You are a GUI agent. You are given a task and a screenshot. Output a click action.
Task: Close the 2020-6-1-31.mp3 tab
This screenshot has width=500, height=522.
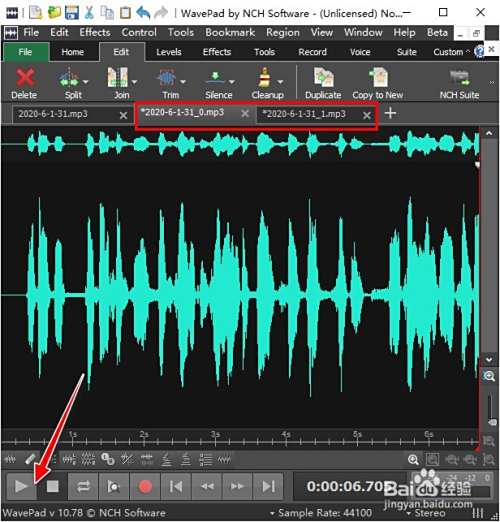point(123,115)
